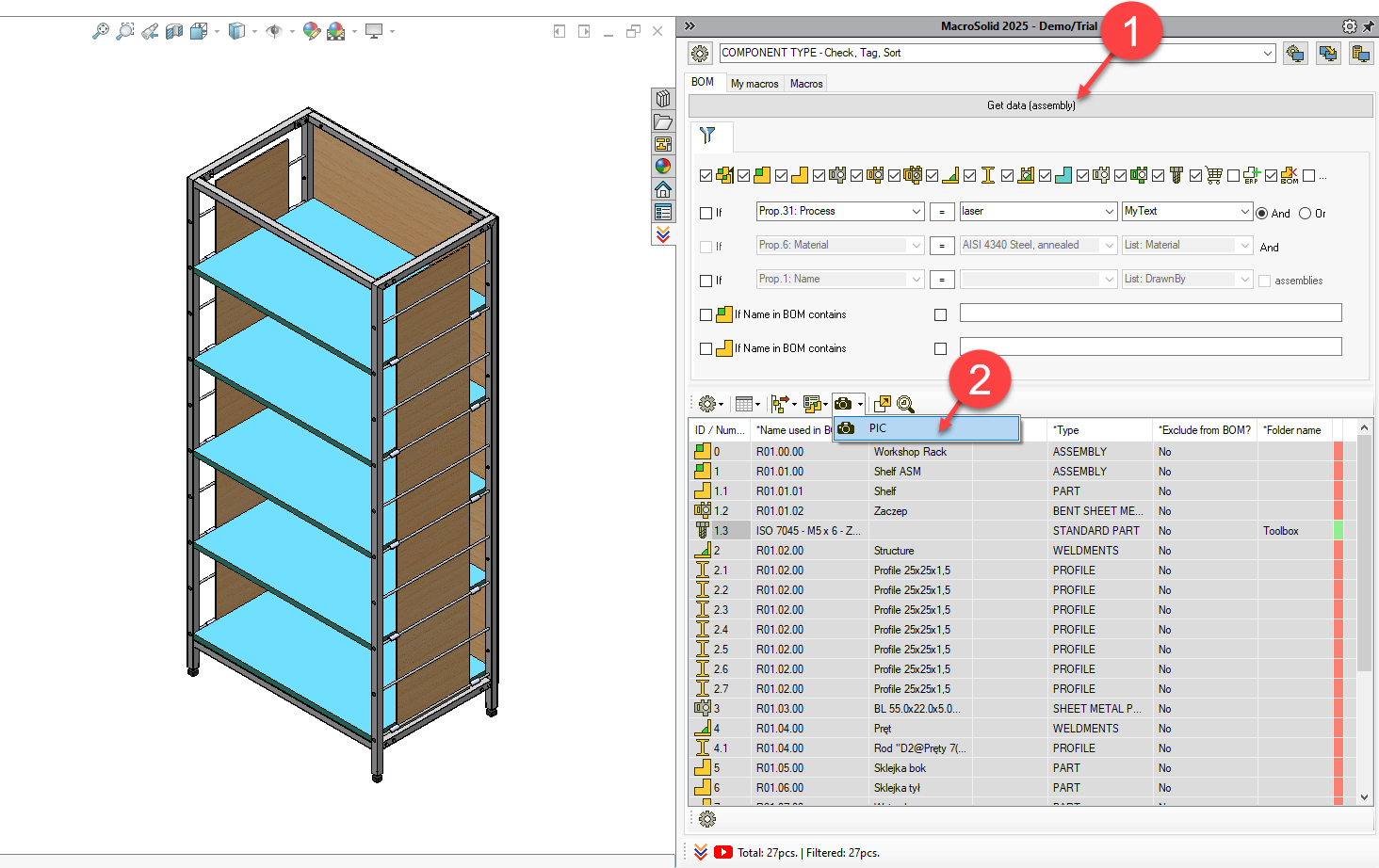Click the Get data (assembly) button
Screen dimensions: 1379x868
pos(1030,105)
